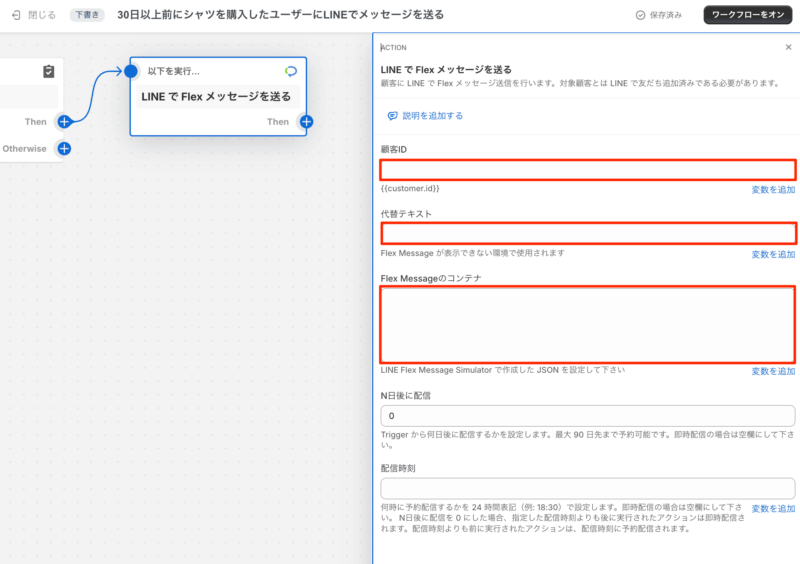
Task: Close the ACTION side panel
Action: point(788,47)
